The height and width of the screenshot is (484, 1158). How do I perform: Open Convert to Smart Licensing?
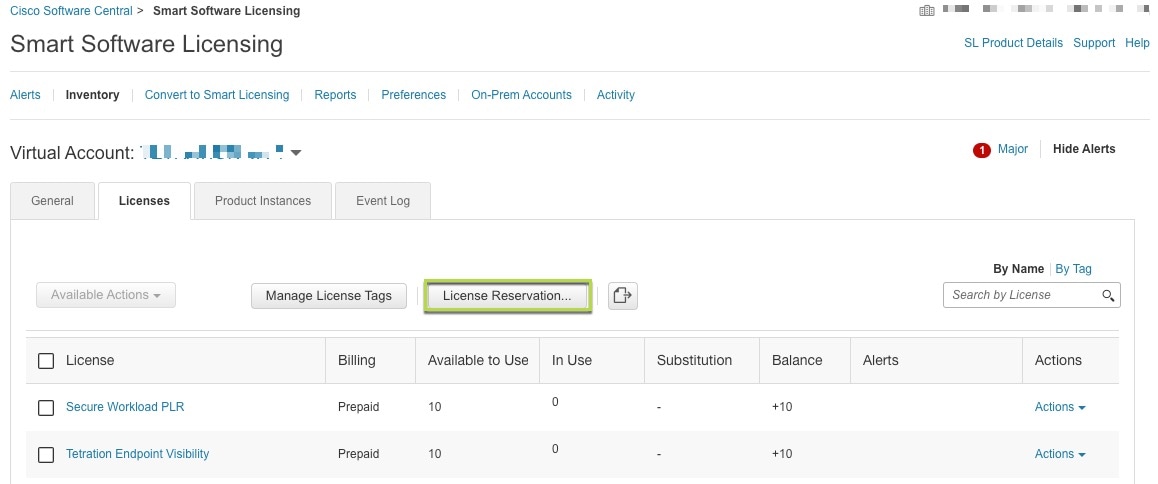pos(217,95)
